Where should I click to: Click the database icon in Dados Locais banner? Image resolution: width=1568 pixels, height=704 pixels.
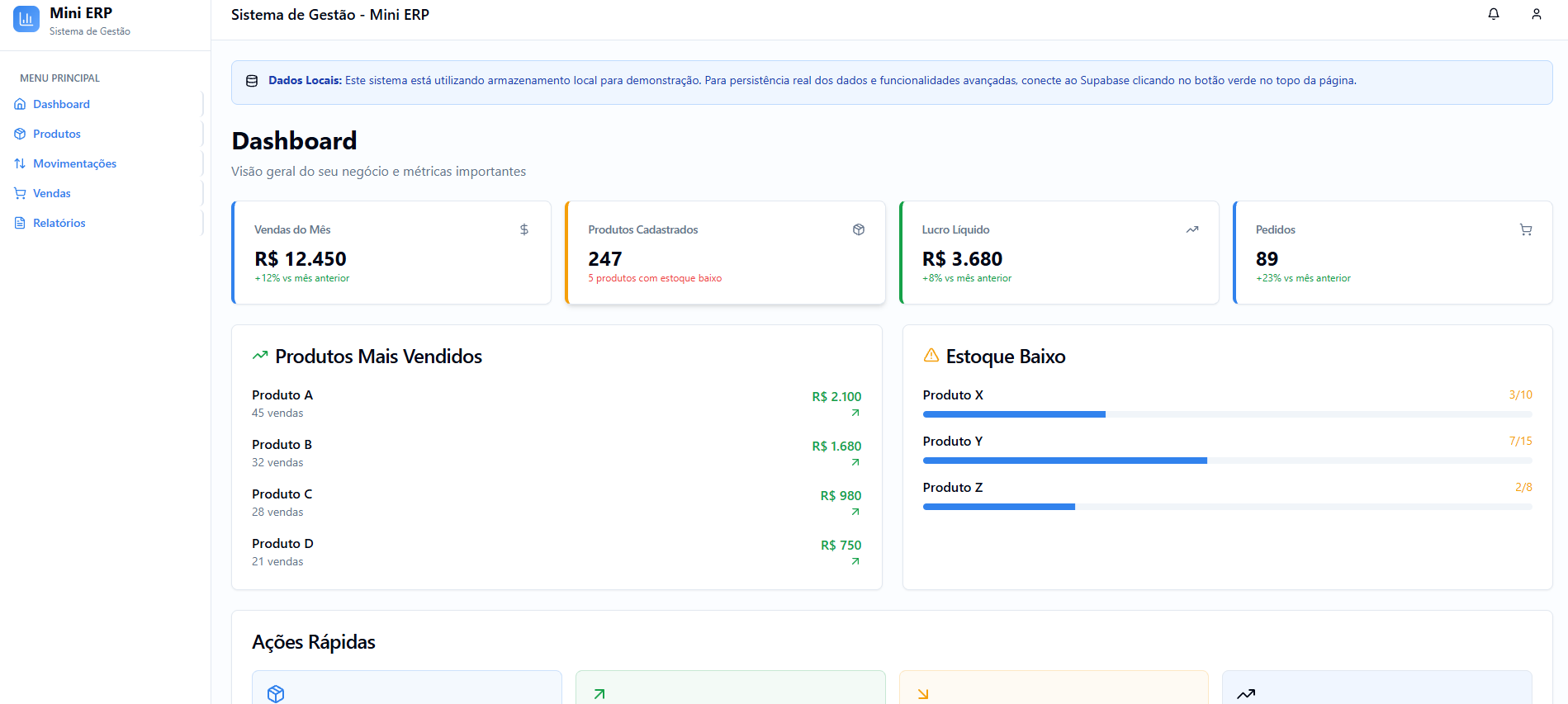click(252, 81)
